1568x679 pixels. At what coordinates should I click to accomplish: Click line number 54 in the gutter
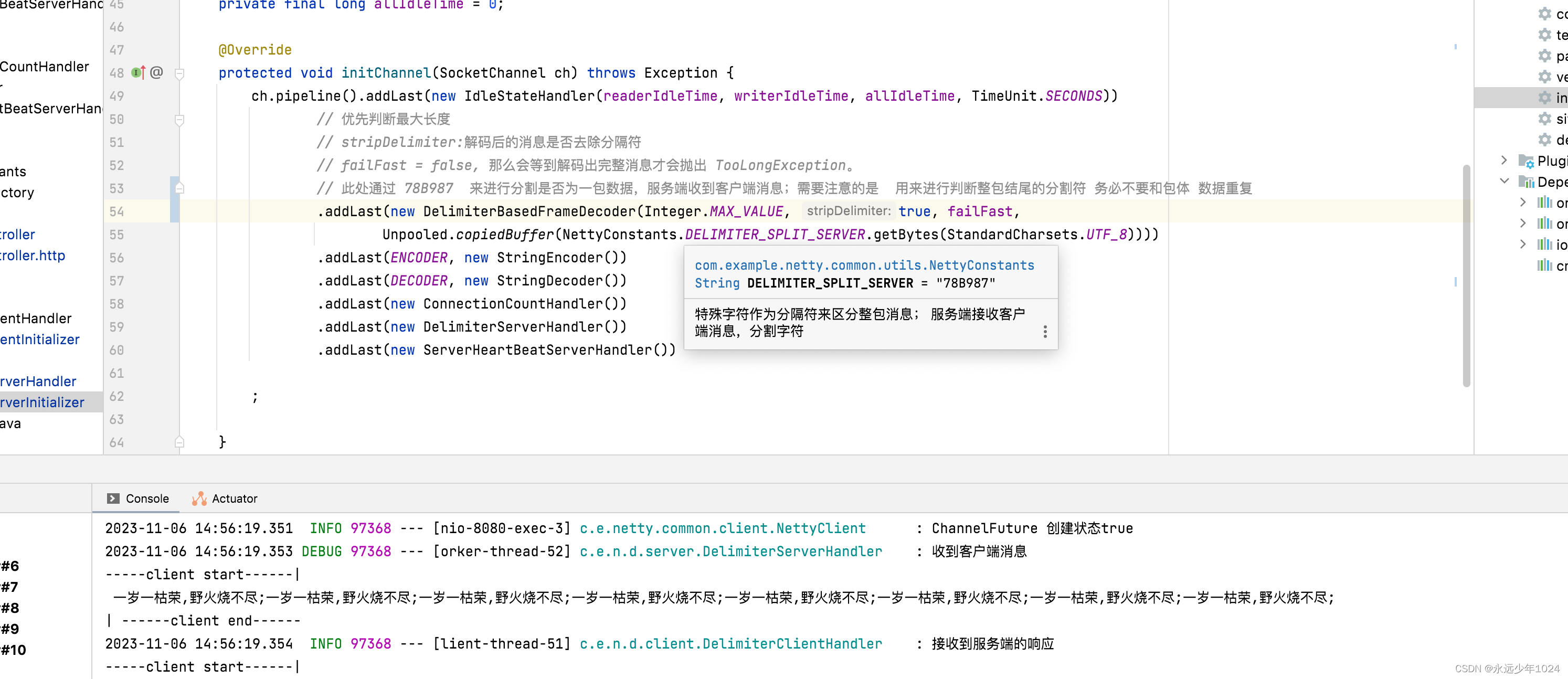tap(117, 211)
